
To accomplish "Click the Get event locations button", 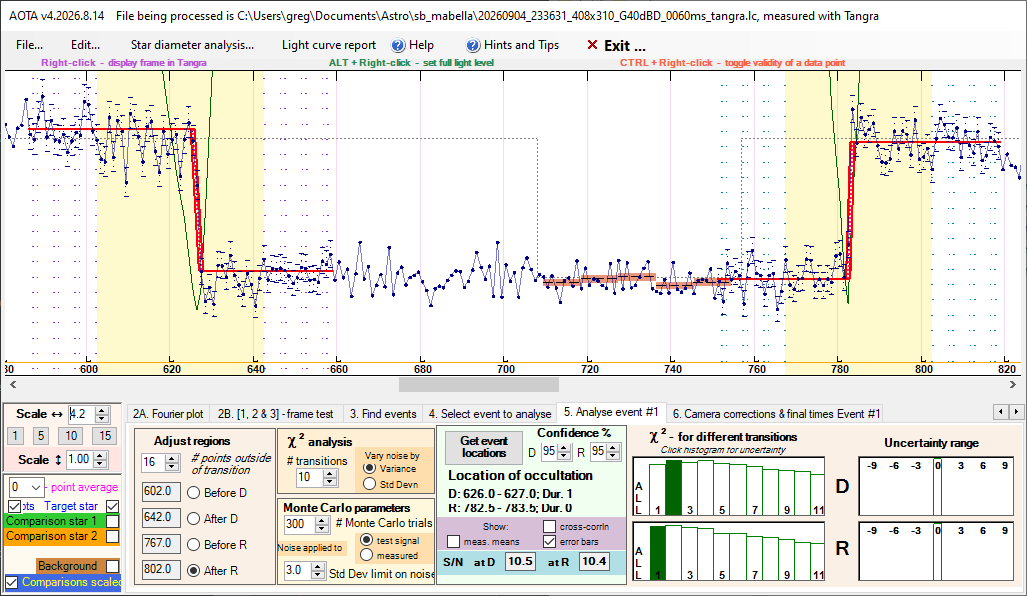I will tap(483, 447).
